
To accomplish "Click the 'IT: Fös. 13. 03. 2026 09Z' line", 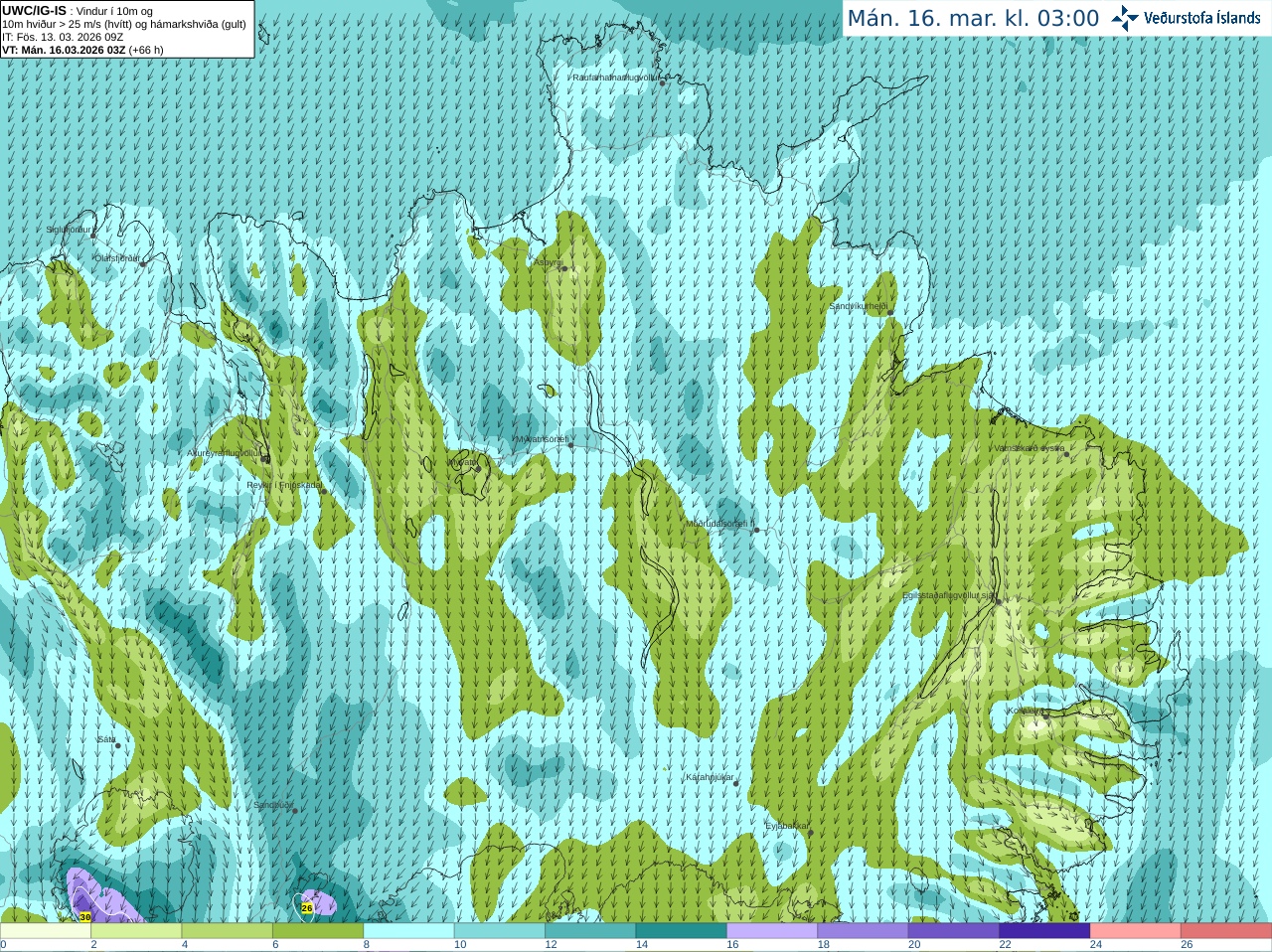I will [63, 37].
